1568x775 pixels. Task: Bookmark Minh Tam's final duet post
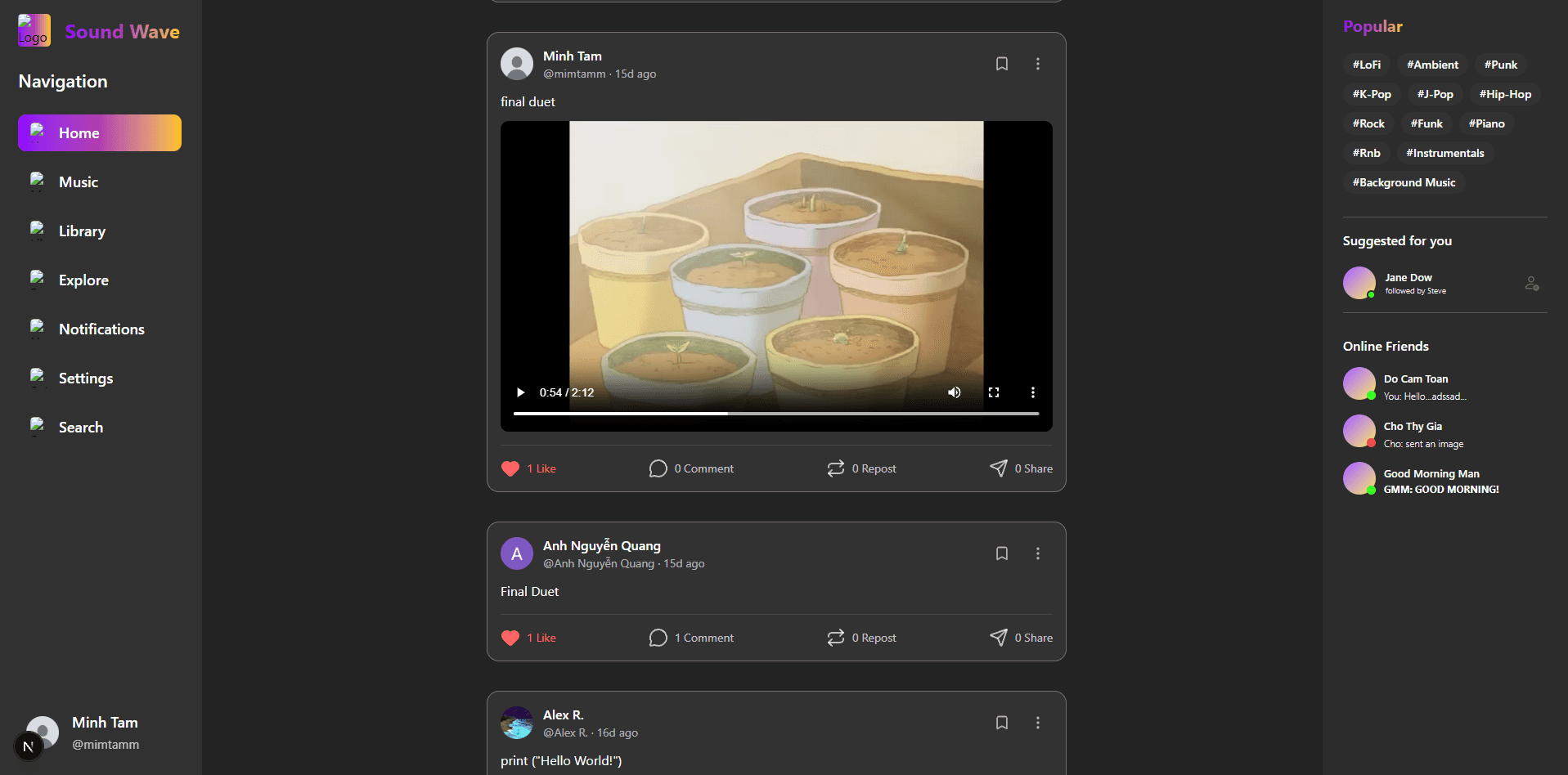(x=1001, y=64)
